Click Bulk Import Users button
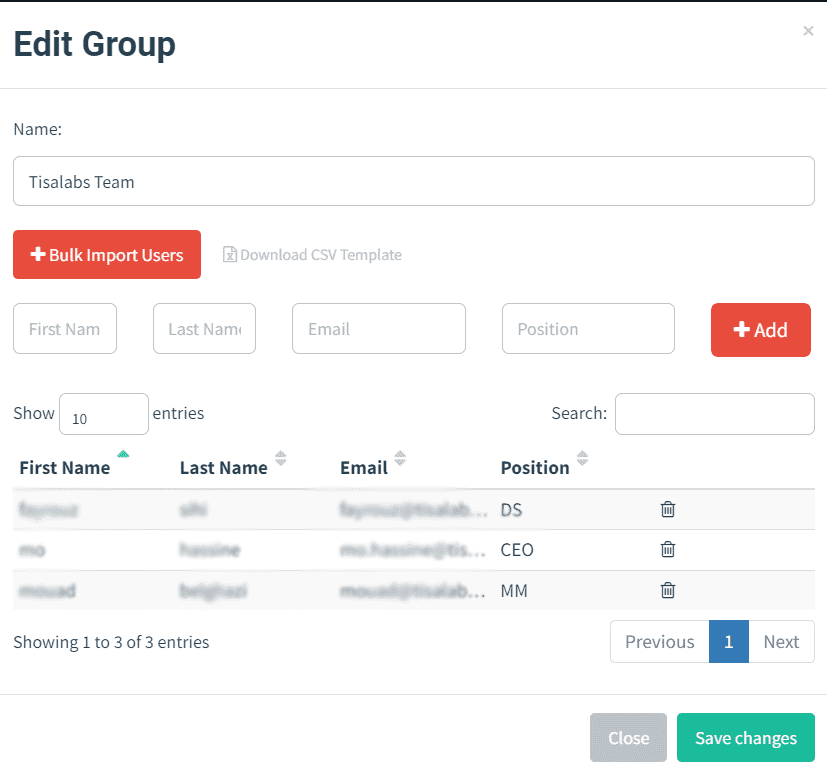The height and width of the screenshot is (768, 827). [x=107, y=254]
